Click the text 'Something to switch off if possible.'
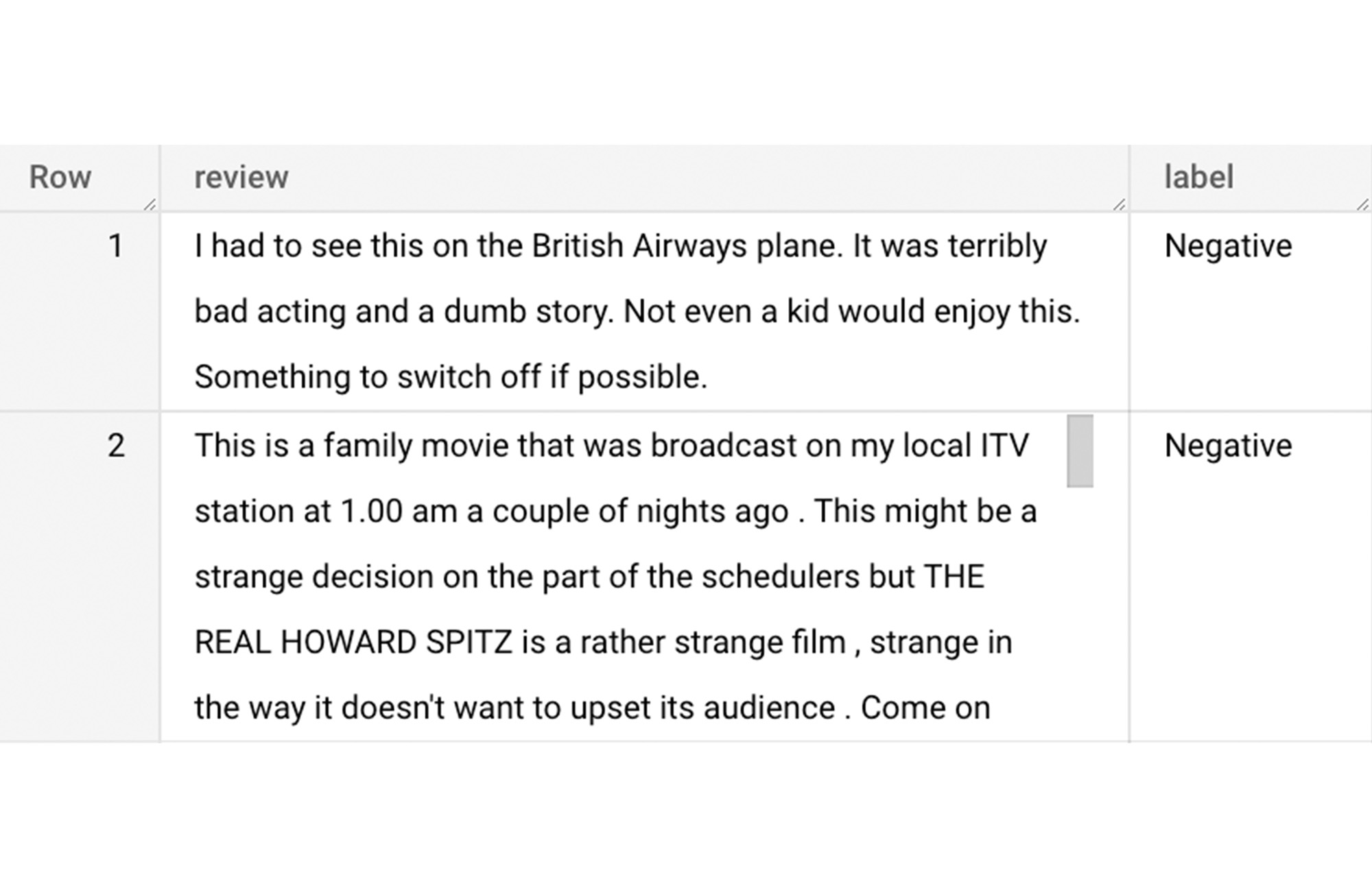This screenshot has height=888, width=1372. pos(451,377)
